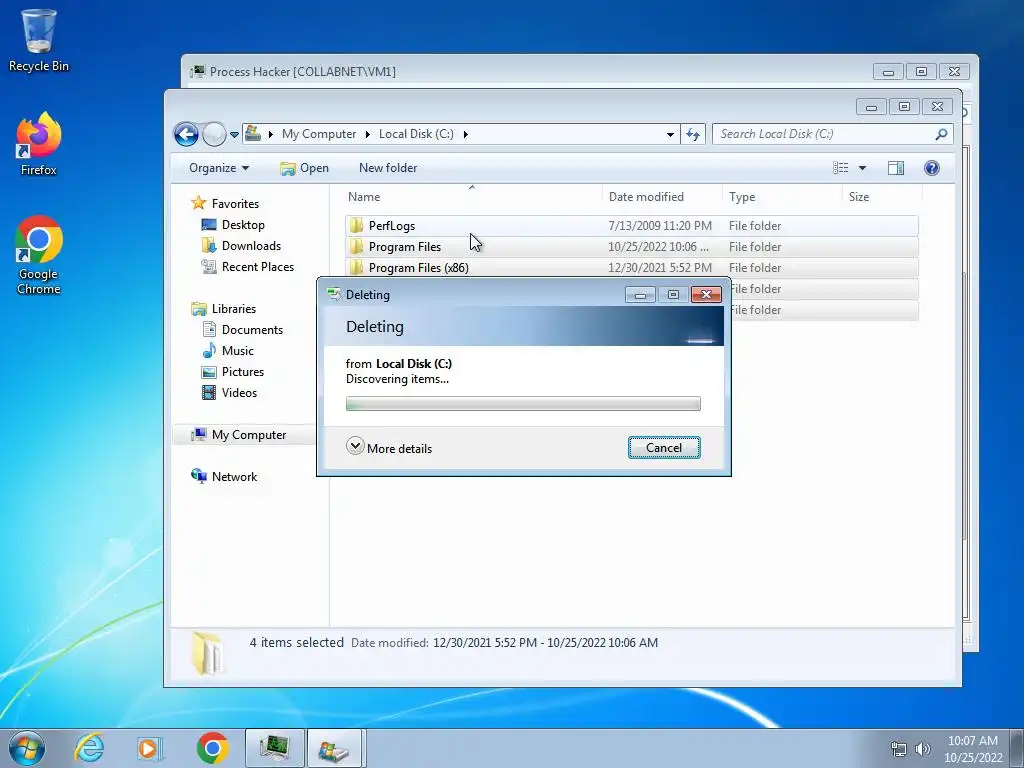1024x768 pixels.
Task: Open Desktop under Favorites
Action: coord(233,225)
